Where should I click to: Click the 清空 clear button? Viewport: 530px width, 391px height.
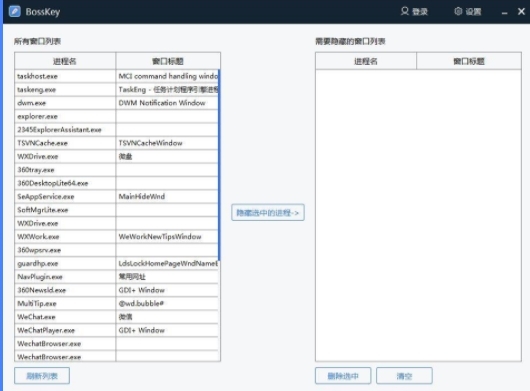404,376
